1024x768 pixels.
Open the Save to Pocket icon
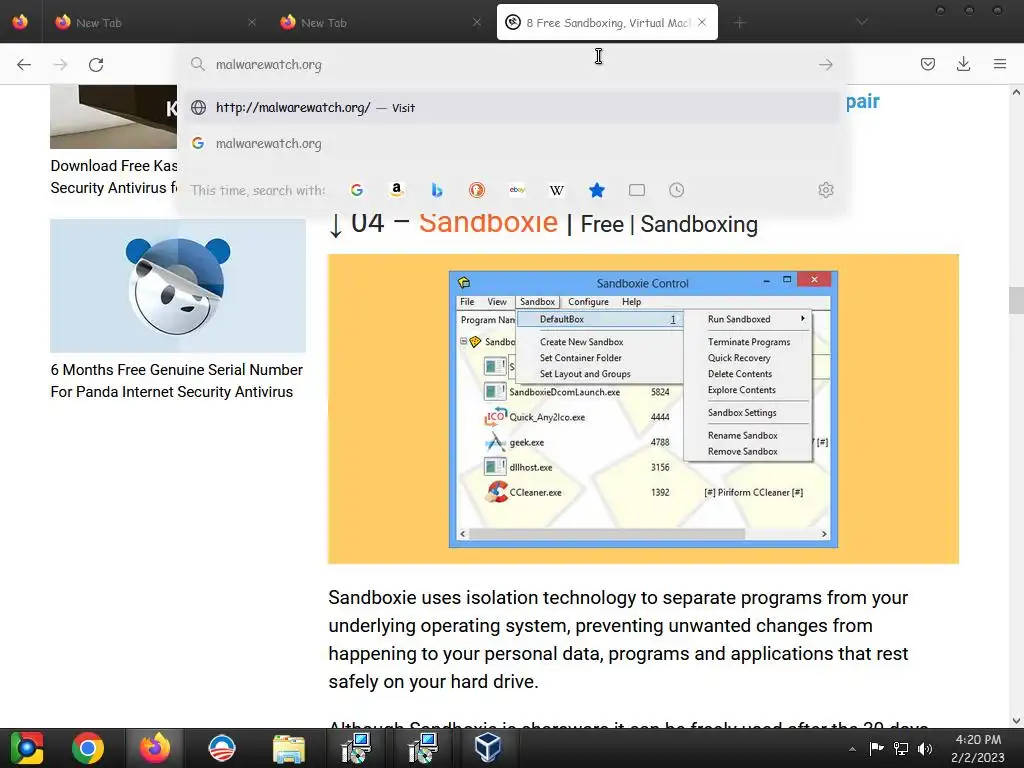tap(927, 64)
